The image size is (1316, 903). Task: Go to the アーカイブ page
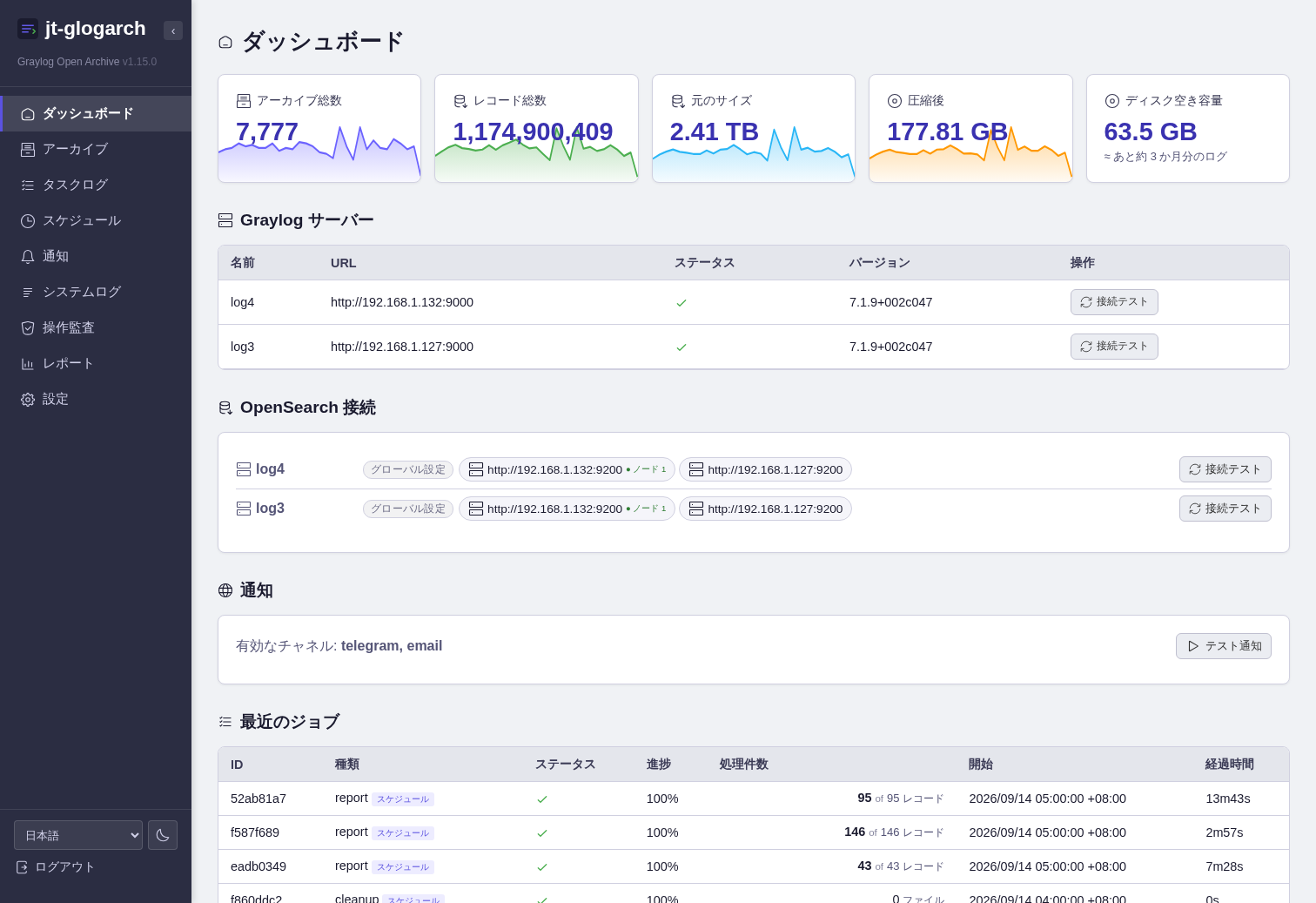pos(96,150)
